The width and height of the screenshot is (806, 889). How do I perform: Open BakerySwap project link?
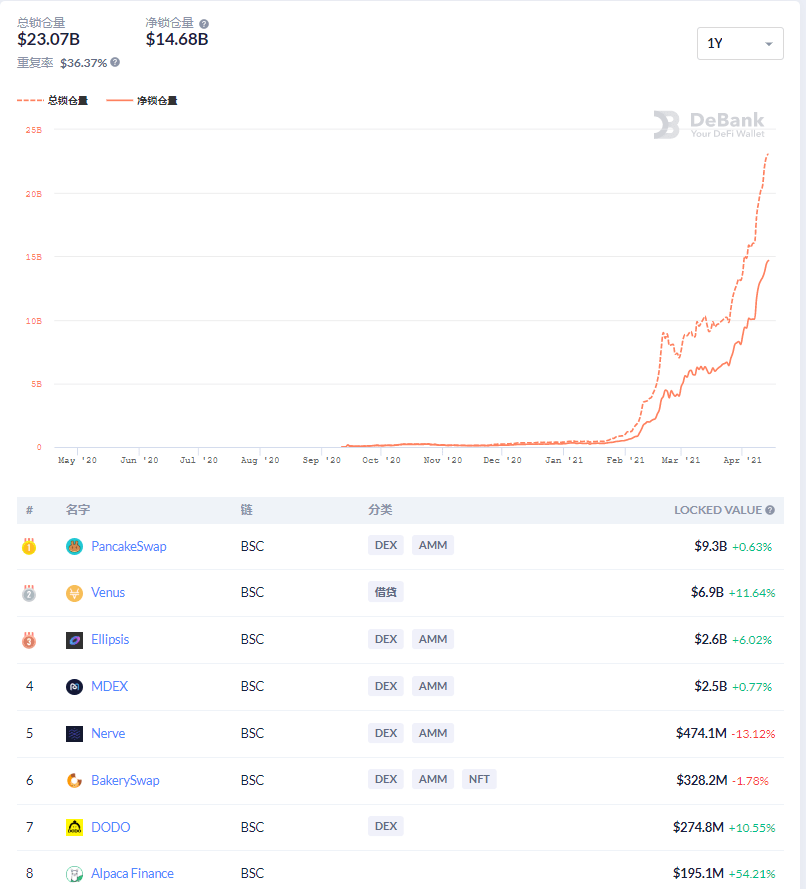(x=125, y=781)
